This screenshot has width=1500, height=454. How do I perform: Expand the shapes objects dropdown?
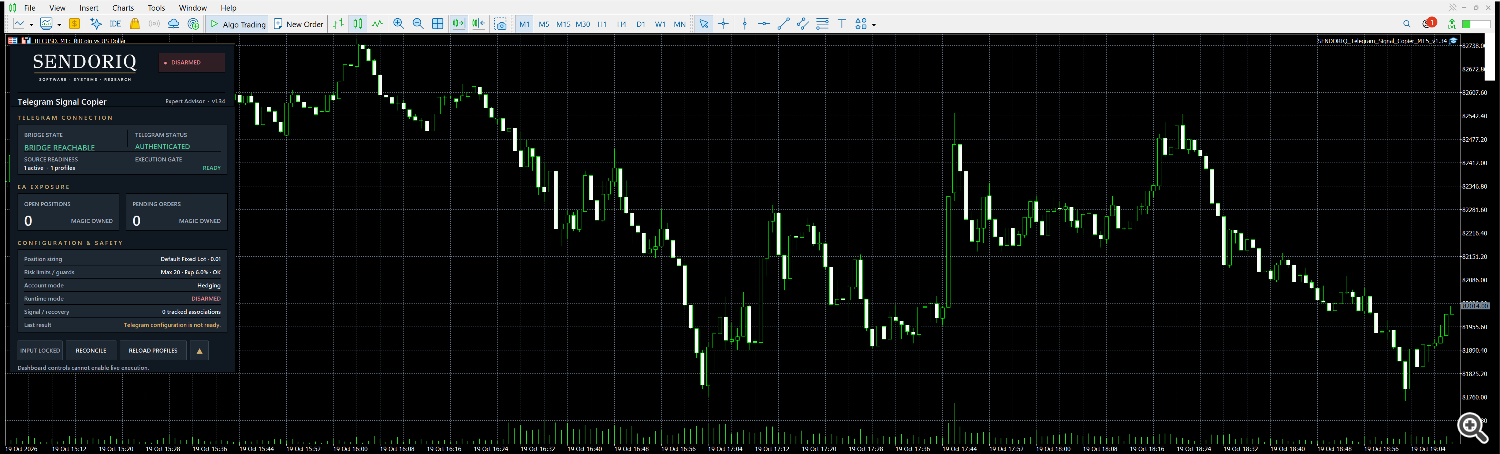(x=874, y=24)
